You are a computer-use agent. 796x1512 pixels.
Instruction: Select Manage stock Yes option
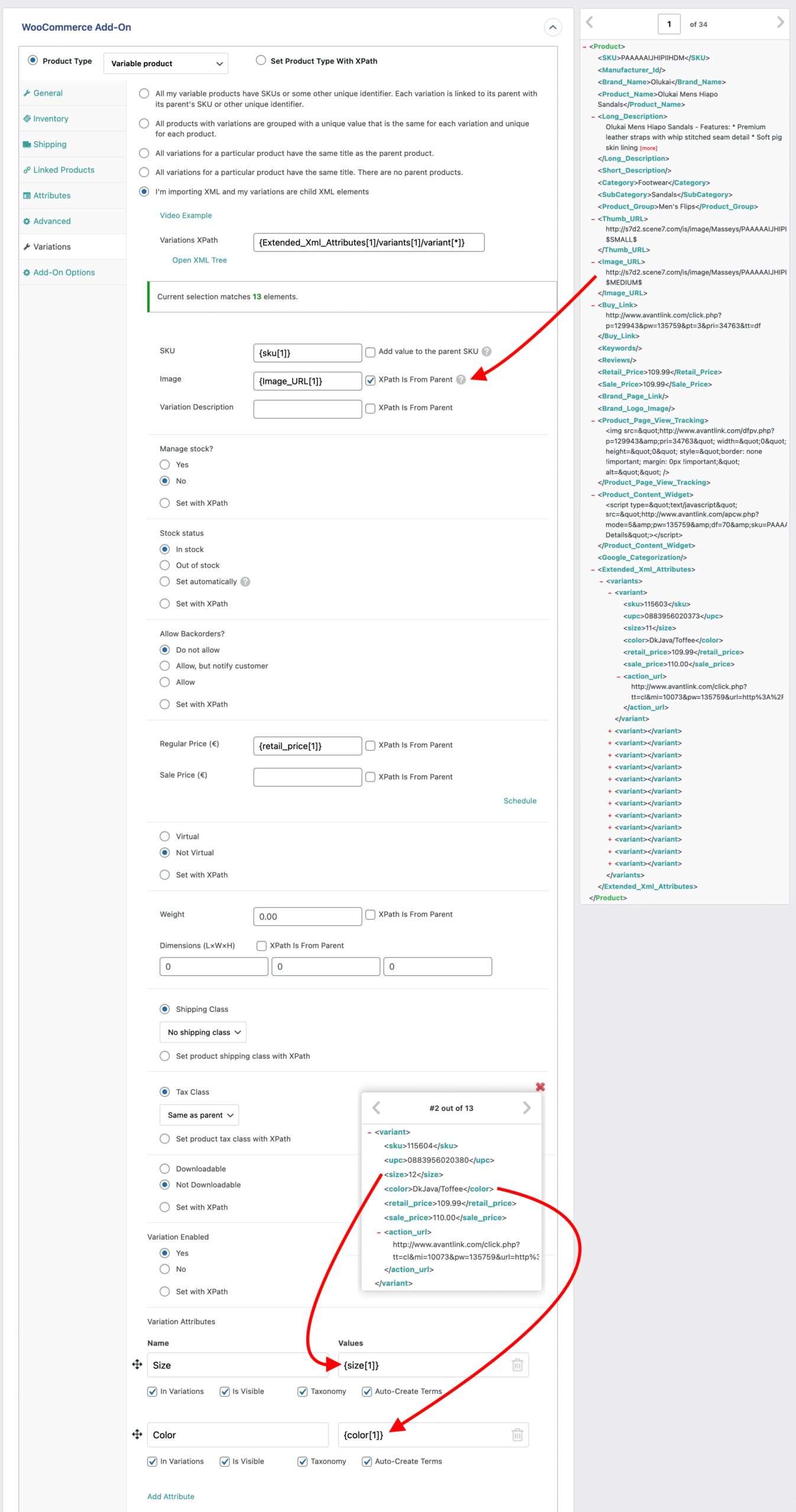[x=165, y=465]
